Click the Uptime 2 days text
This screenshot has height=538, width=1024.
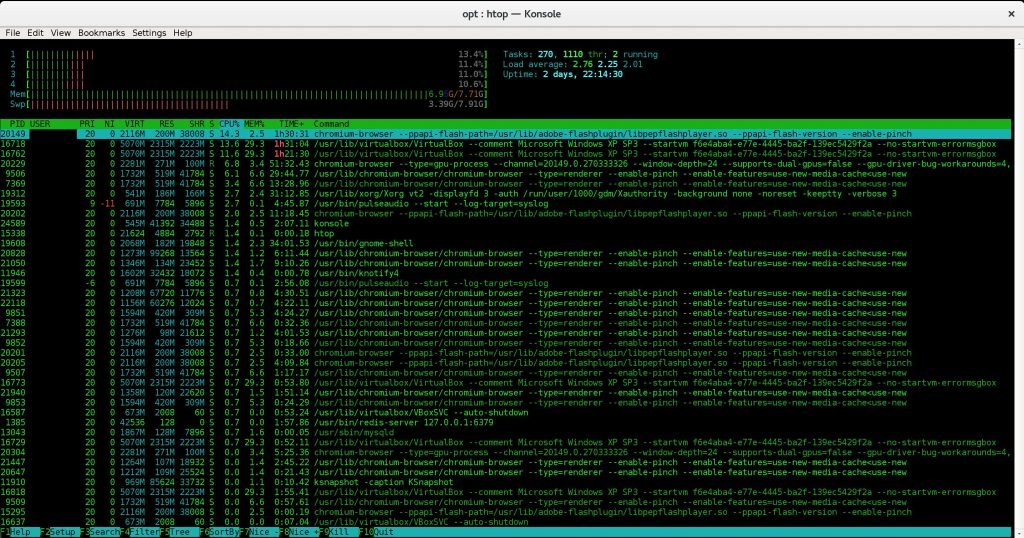point(562,74)
